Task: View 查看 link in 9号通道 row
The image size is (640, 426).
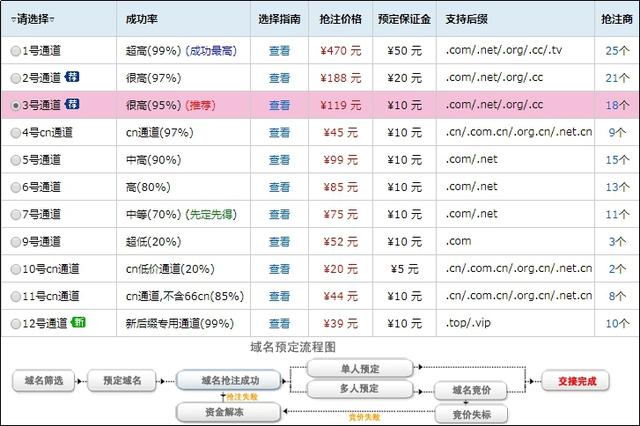Action: click(280, 242)
